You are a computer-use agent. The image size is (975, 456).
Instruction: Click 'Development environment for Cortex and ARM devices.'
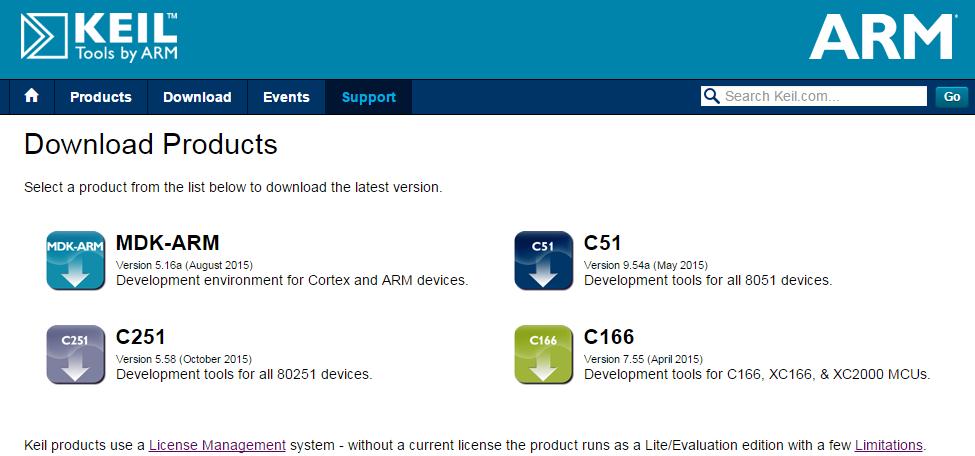292,281
